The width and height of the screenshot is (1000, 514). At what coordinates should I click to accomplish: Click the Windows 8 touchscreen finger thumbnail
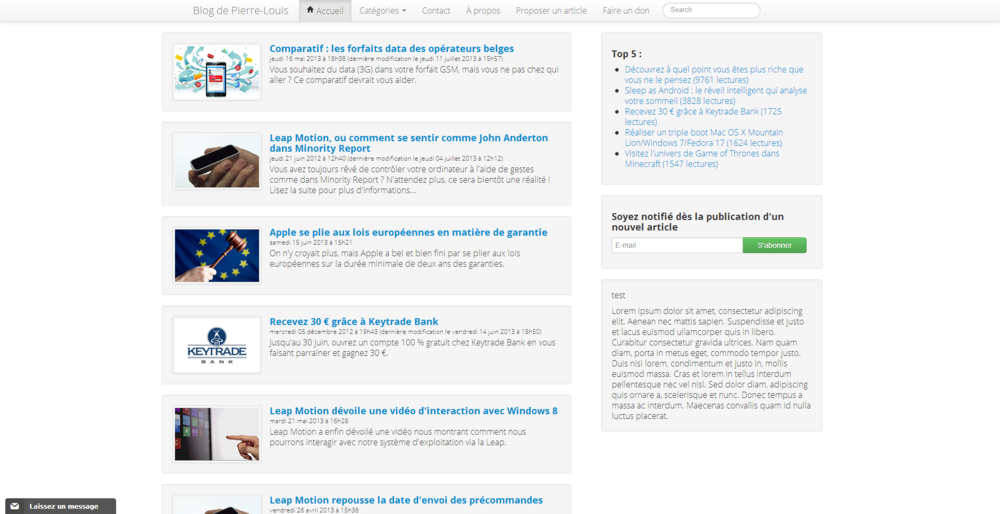217,434
